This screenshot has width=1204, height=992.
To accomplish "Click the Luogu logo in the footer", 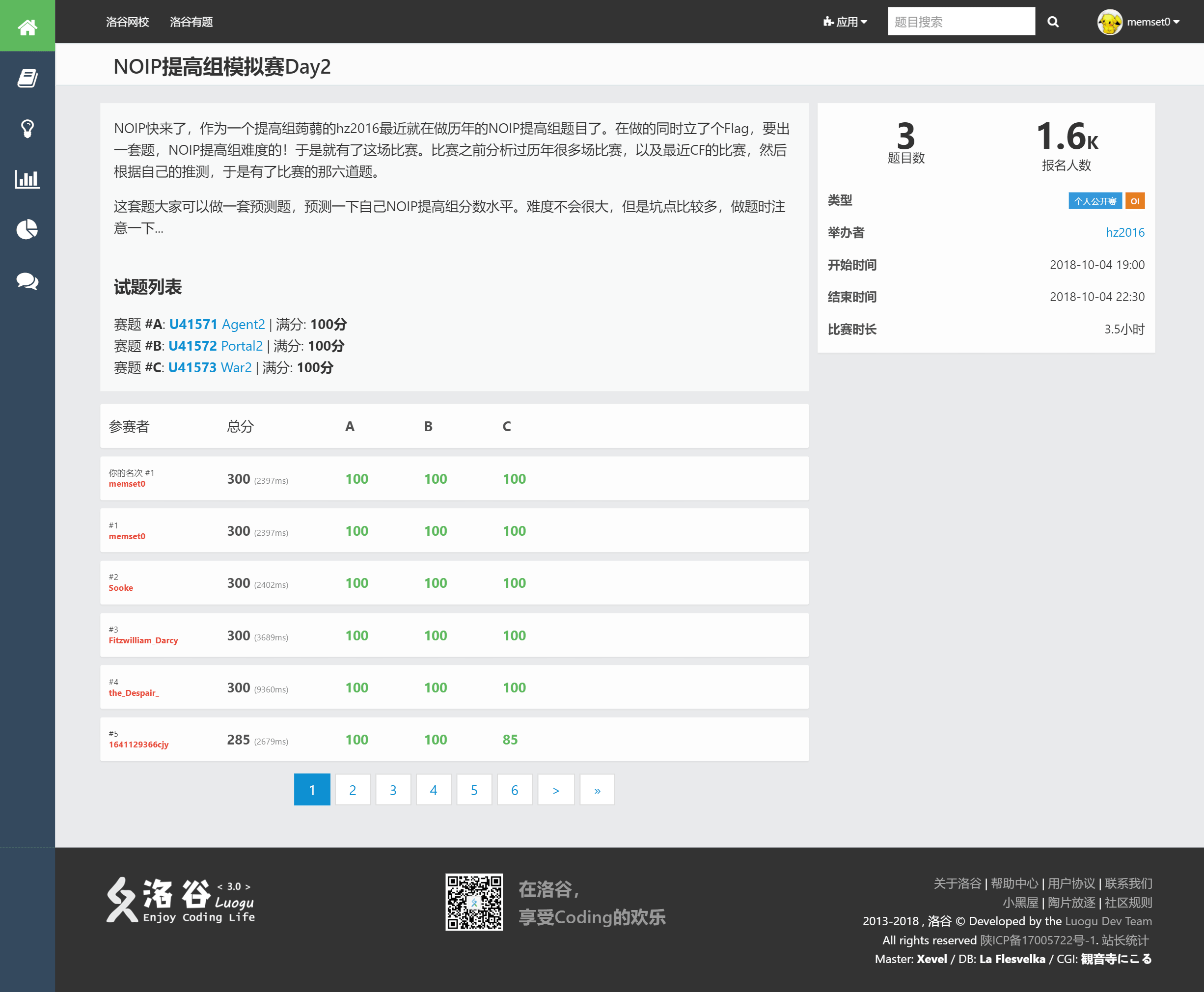I will point(180,900).
